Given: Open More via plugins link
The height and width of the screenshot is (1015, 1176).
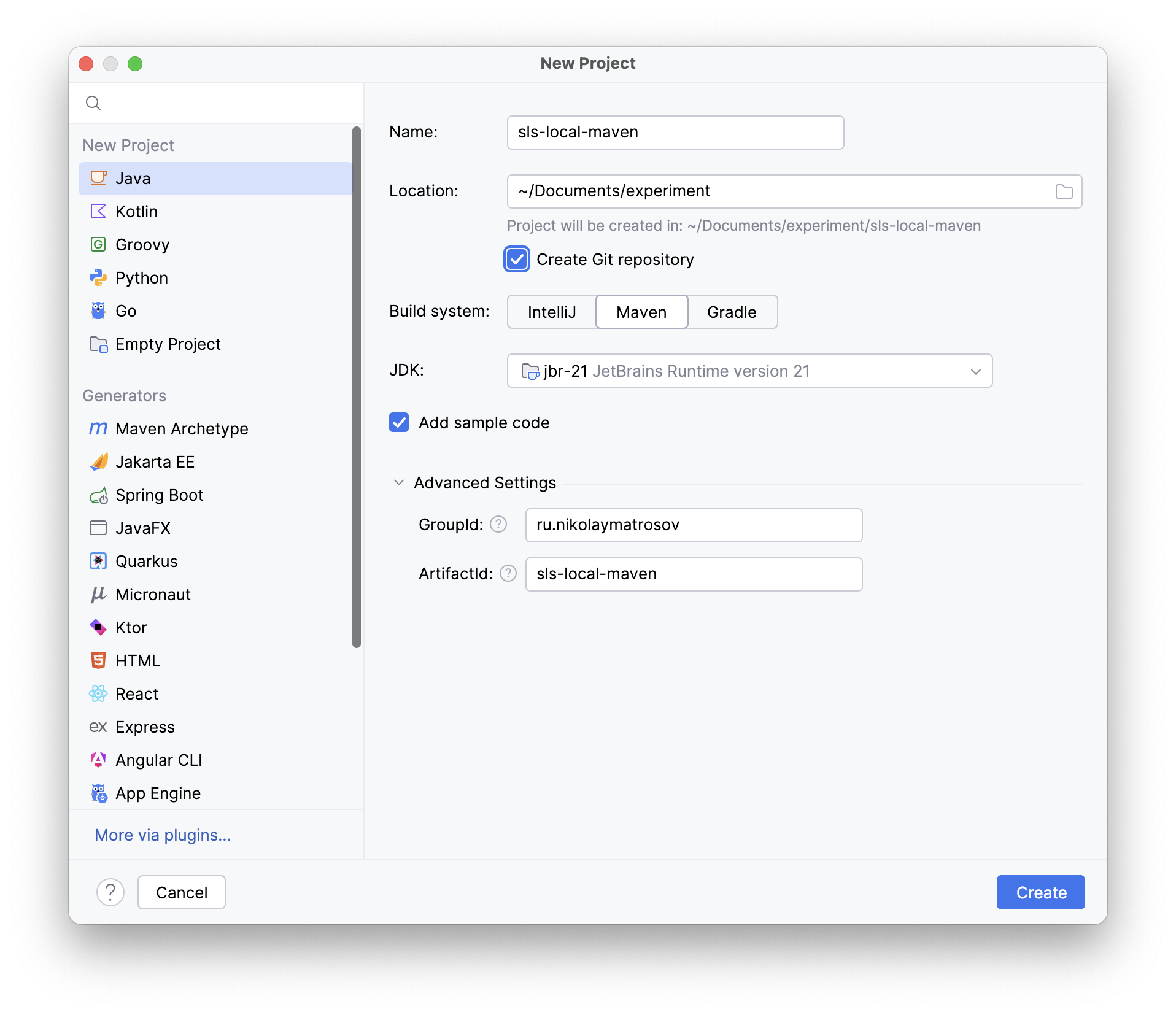Looking at the screenshot, I should click(163, 835).
